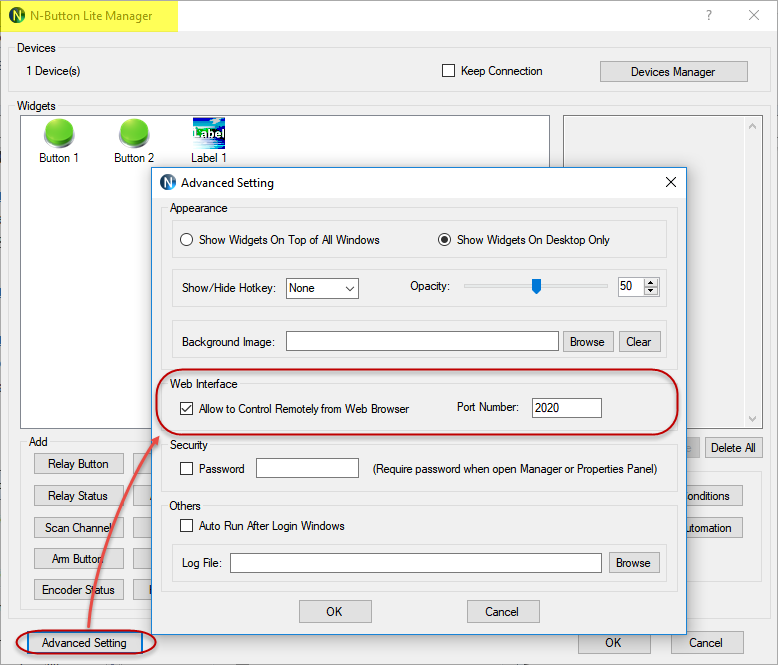Click the help question mark in title bar

(x=709, y=15)
